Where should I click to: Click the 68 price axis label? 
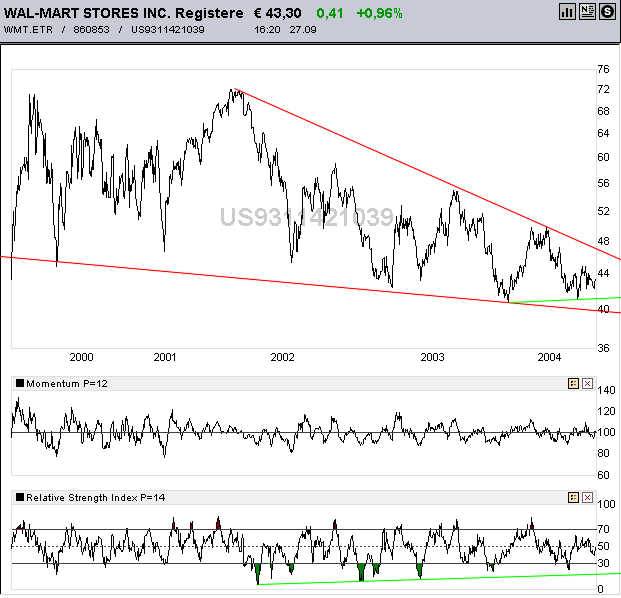(603, 111)
